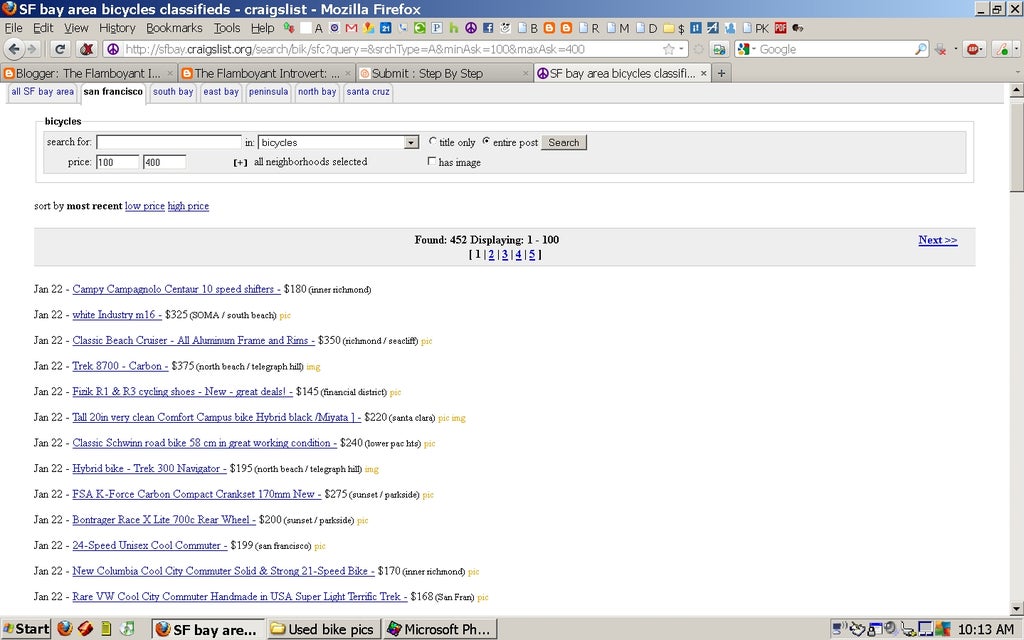Close the craigslist bicycles tab
The width and height of the screenshot is (1024, 640).
703,73
